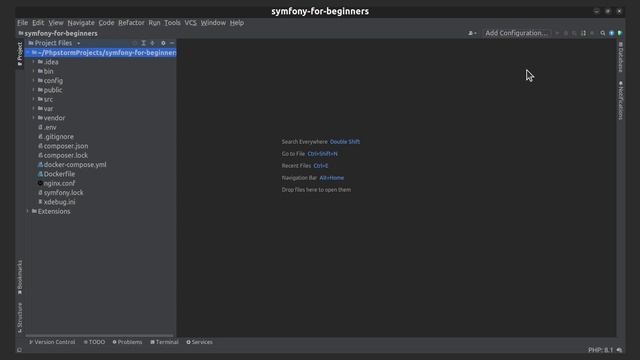640x360 pixels.
Task: Expand the var folder
Action: (33, 109)
